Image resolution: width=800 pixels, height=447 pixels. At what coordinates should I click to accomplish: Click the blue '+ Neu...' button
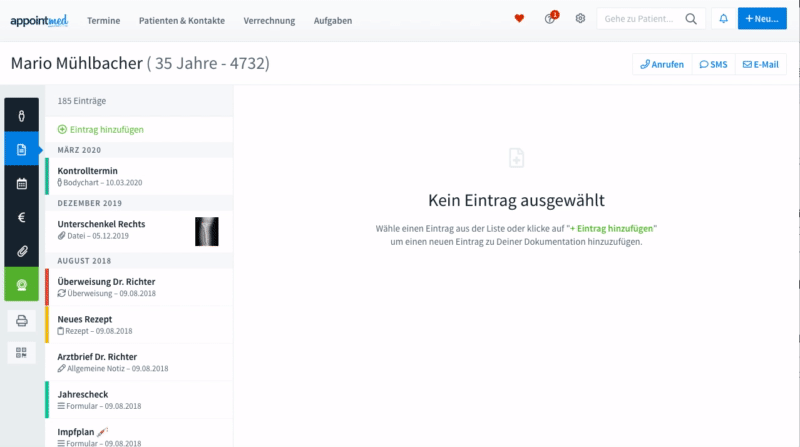point(762,19)
